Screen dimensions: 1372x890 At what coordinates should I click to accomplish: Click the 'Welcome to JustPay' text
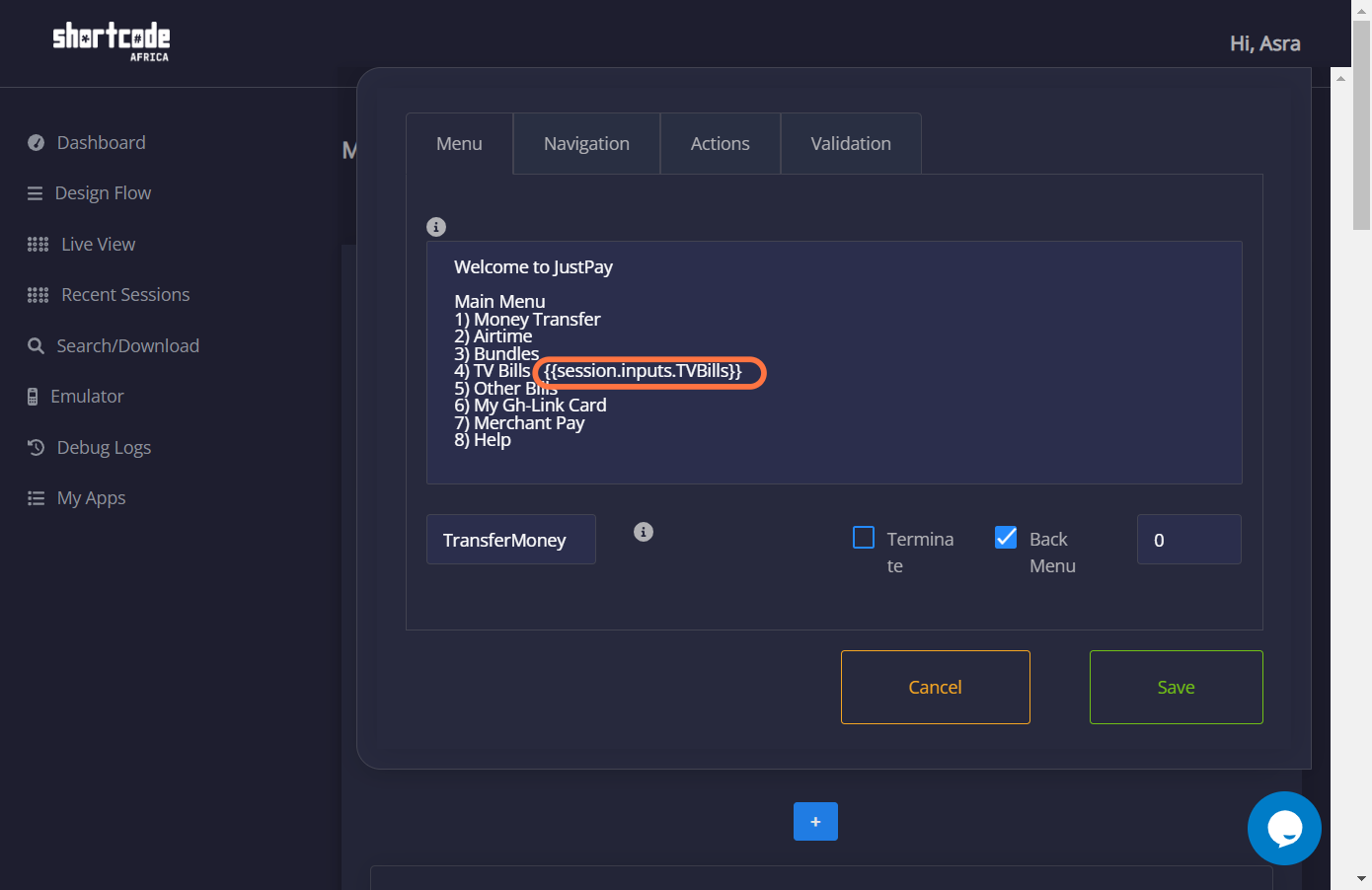pyautogui.click(x=533, y=267)
